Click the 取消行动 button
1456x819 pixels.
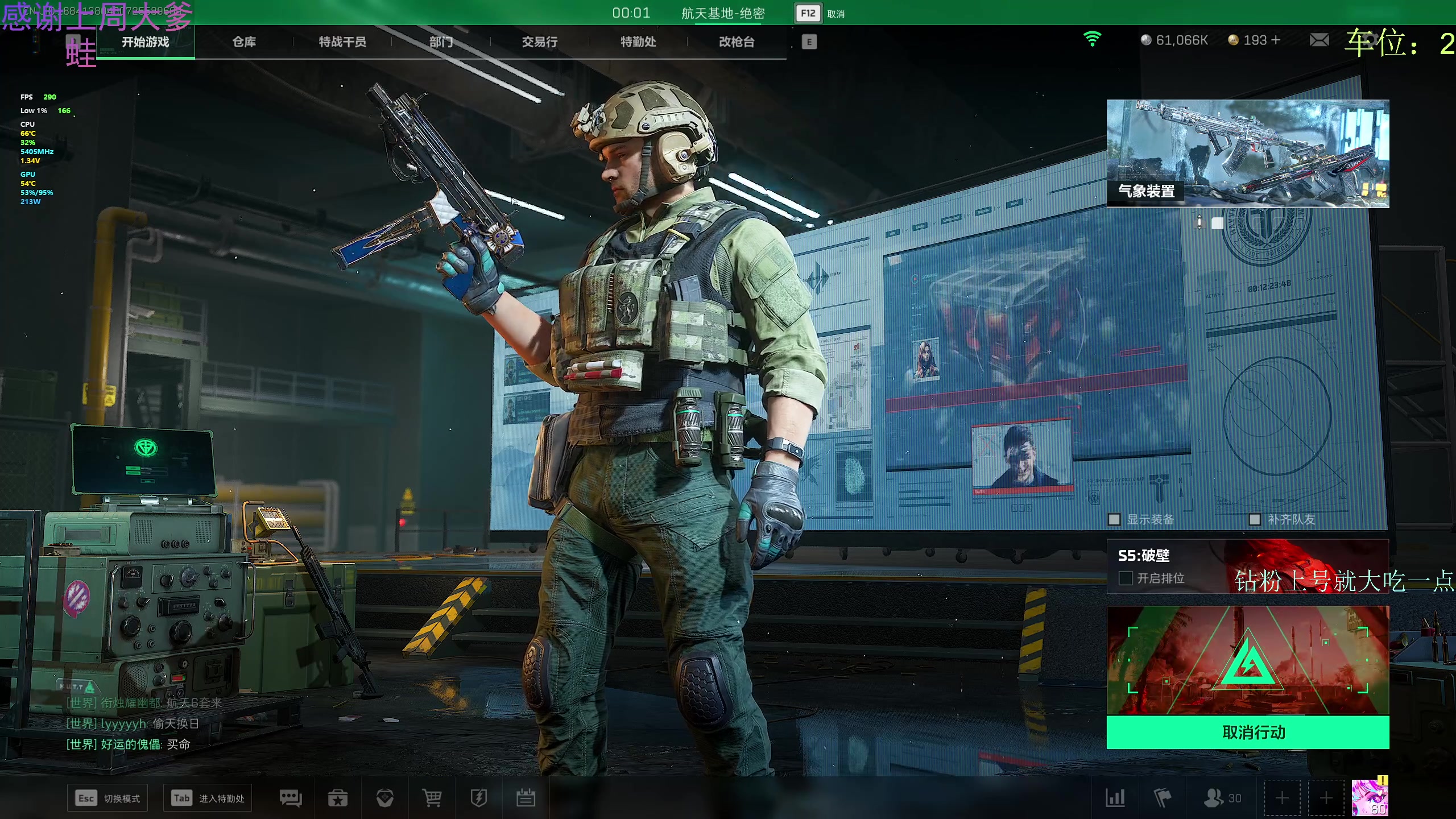tap(1248, 732)
